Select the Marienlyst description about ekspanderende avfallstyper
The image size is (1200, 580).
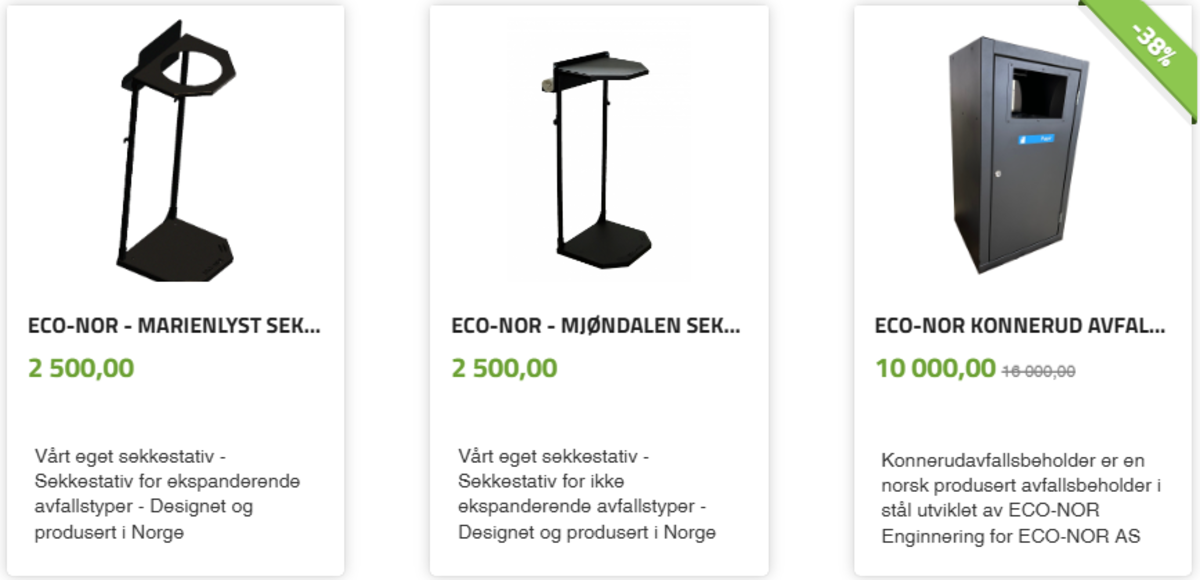tap(167, 494)
